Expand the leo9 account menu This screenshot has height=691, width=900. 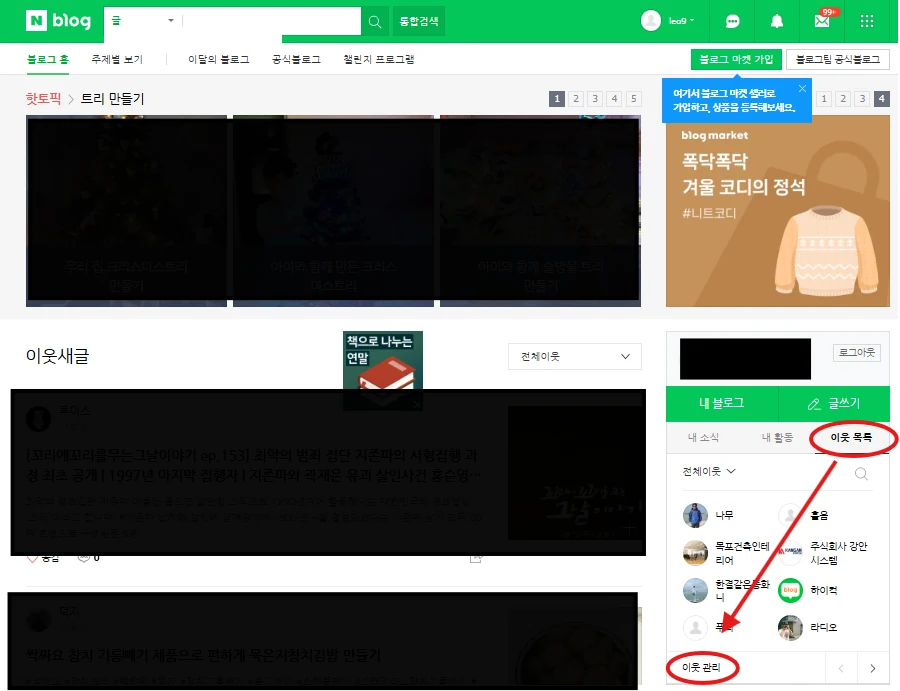[x=681, y=21]
